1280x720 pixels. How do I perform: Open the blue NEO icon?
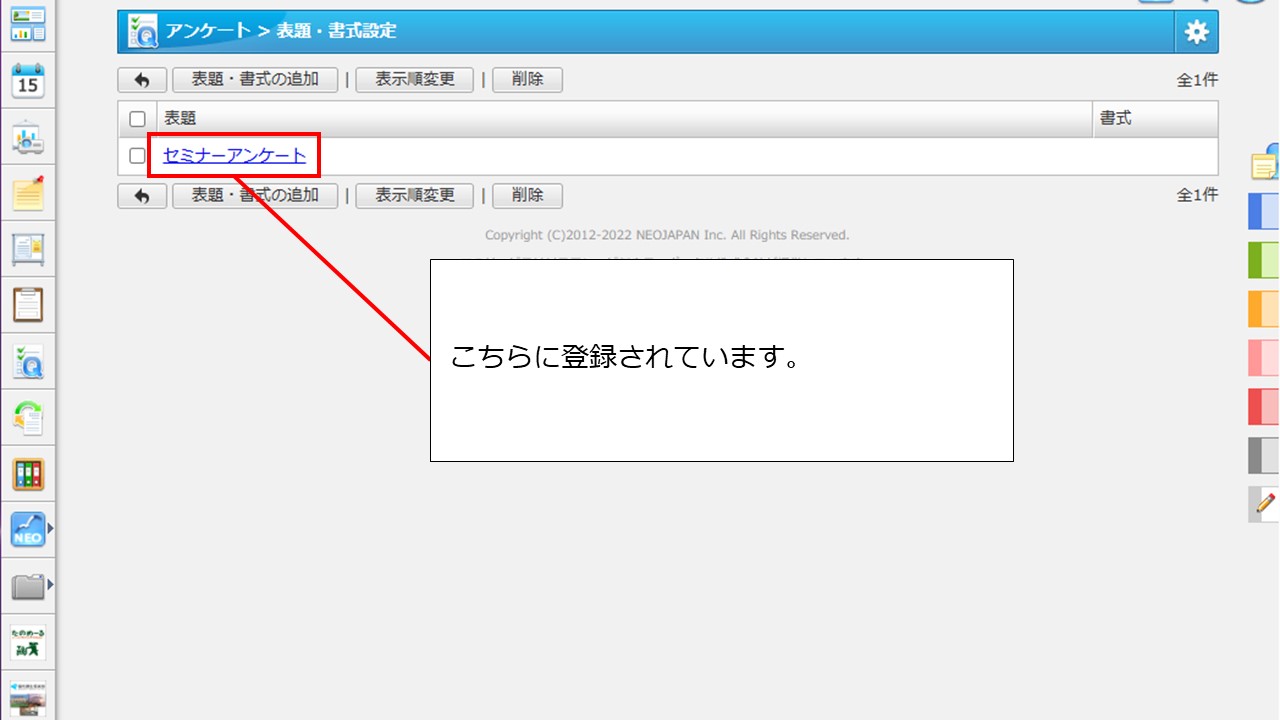coord(28,529)
